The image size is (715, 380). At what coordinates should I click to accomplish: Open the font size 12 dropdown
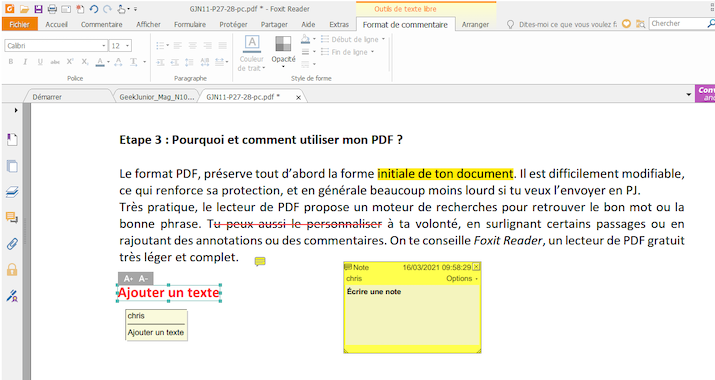click(128, 46)
